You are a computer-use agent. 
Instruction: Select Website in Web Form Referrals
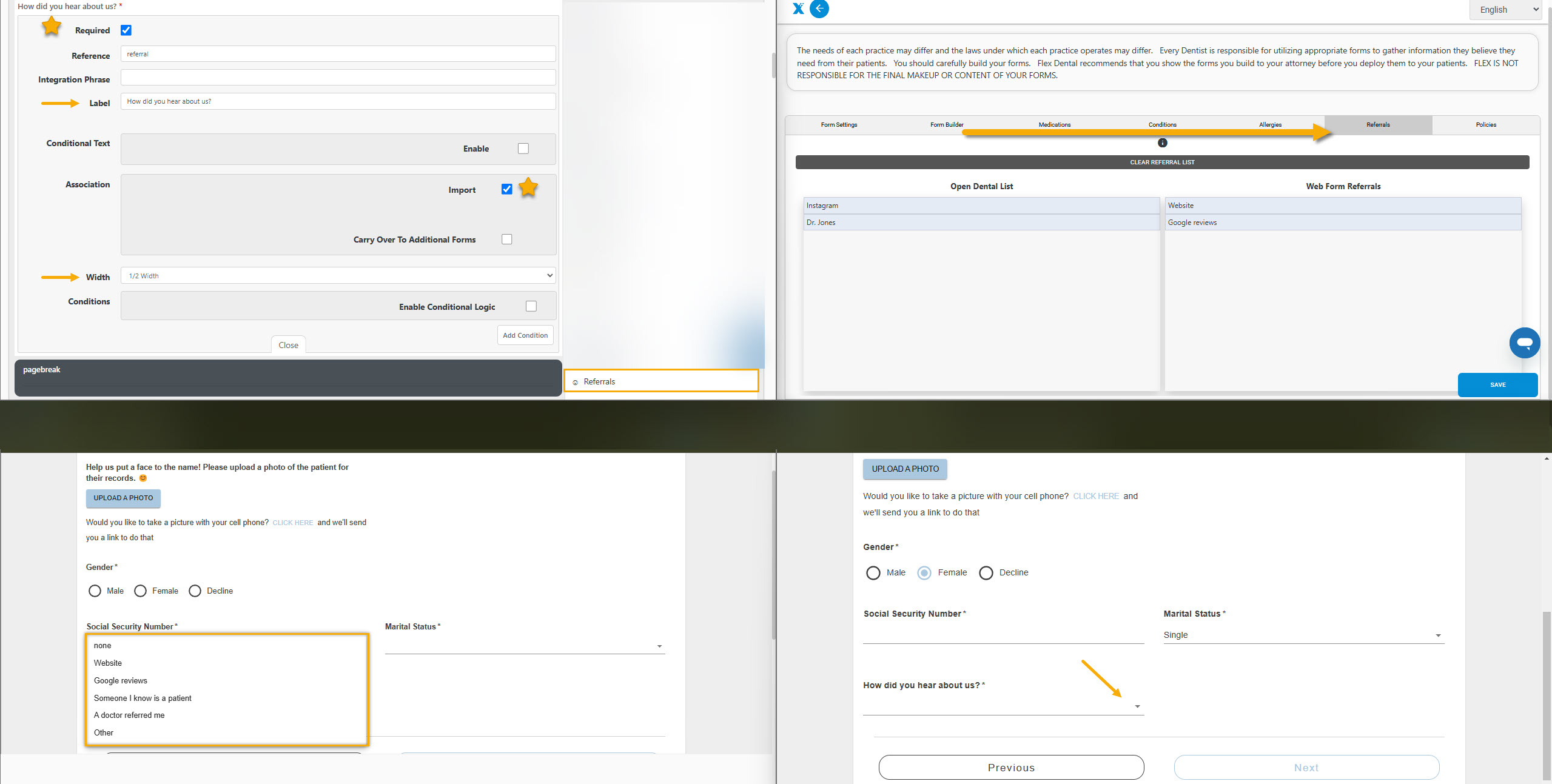[x=1343, y=206]
